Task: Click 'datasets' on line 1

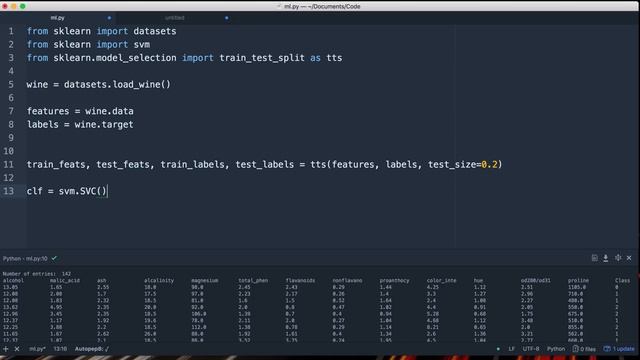Action: [155, 31]
